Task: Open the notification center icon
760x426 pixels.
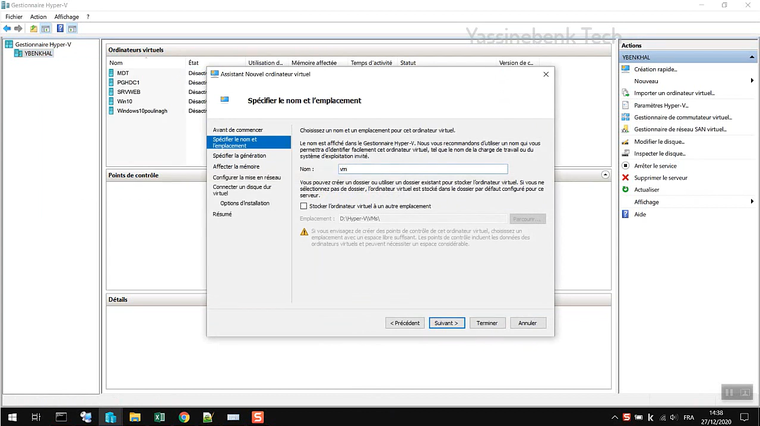Action: (x=744, y=417)
